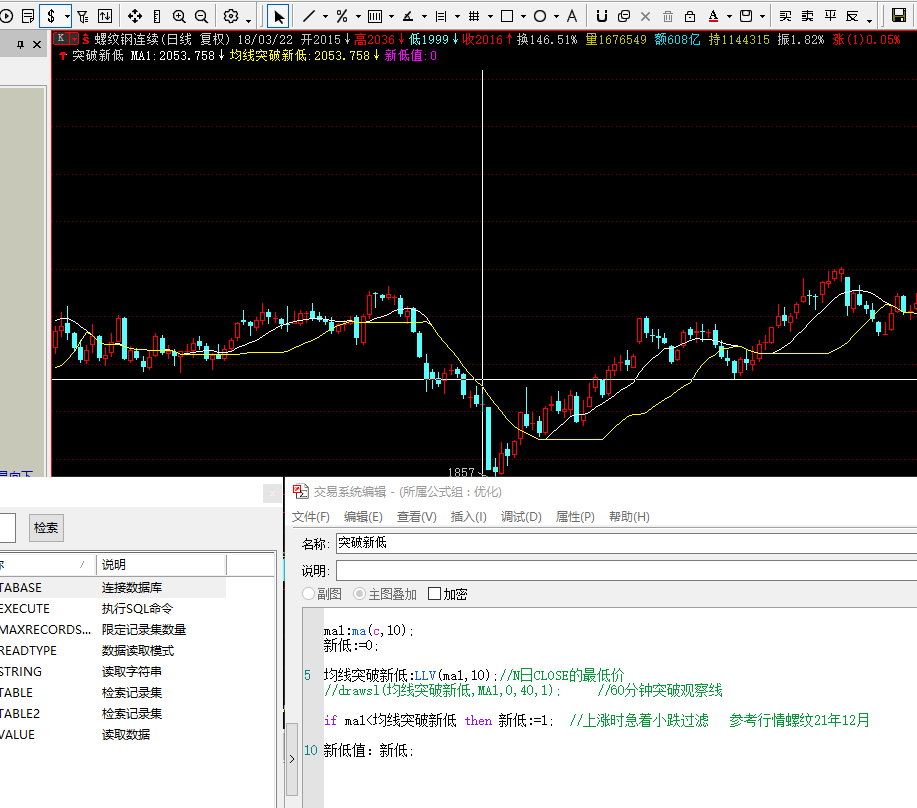Image resolution: width=917 pixels, height=808 pixels.
Task: Click the 平 close-position button
Action: [830, 16]
